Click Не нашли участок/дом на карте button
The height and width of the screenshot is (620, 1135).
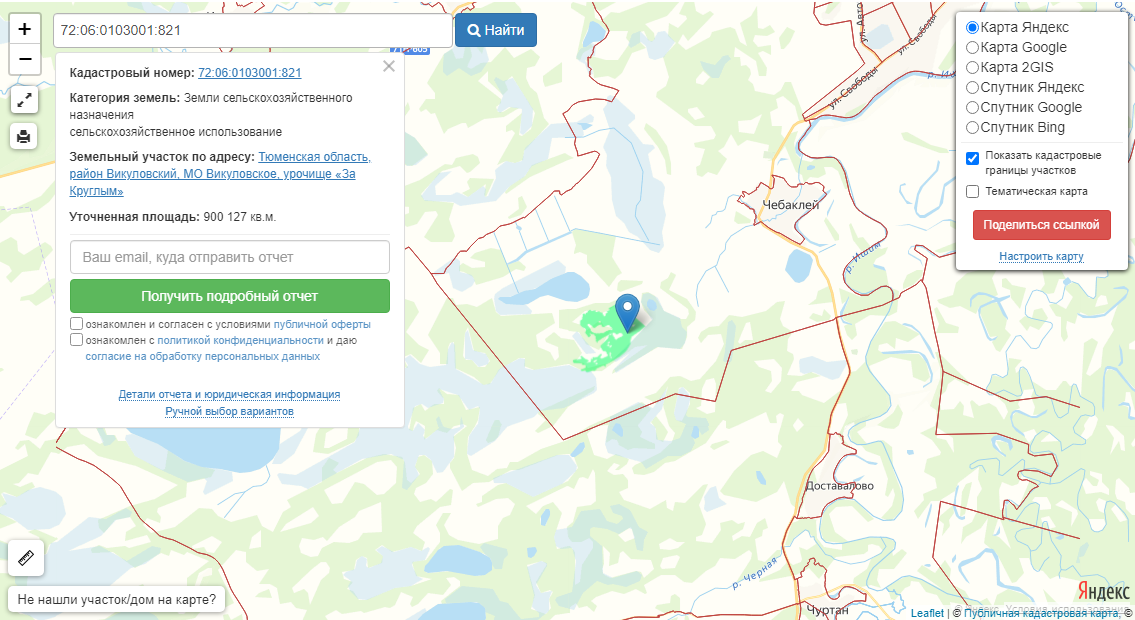(x=117, y=600)
